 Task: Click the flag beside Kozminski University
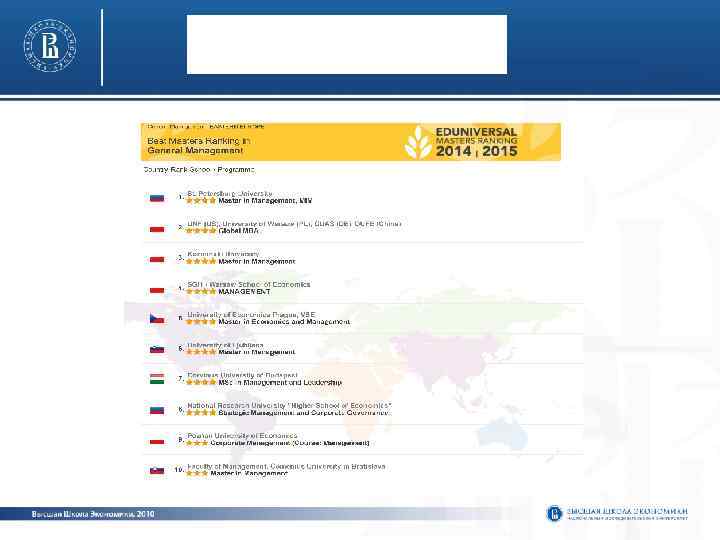point(157,259)
